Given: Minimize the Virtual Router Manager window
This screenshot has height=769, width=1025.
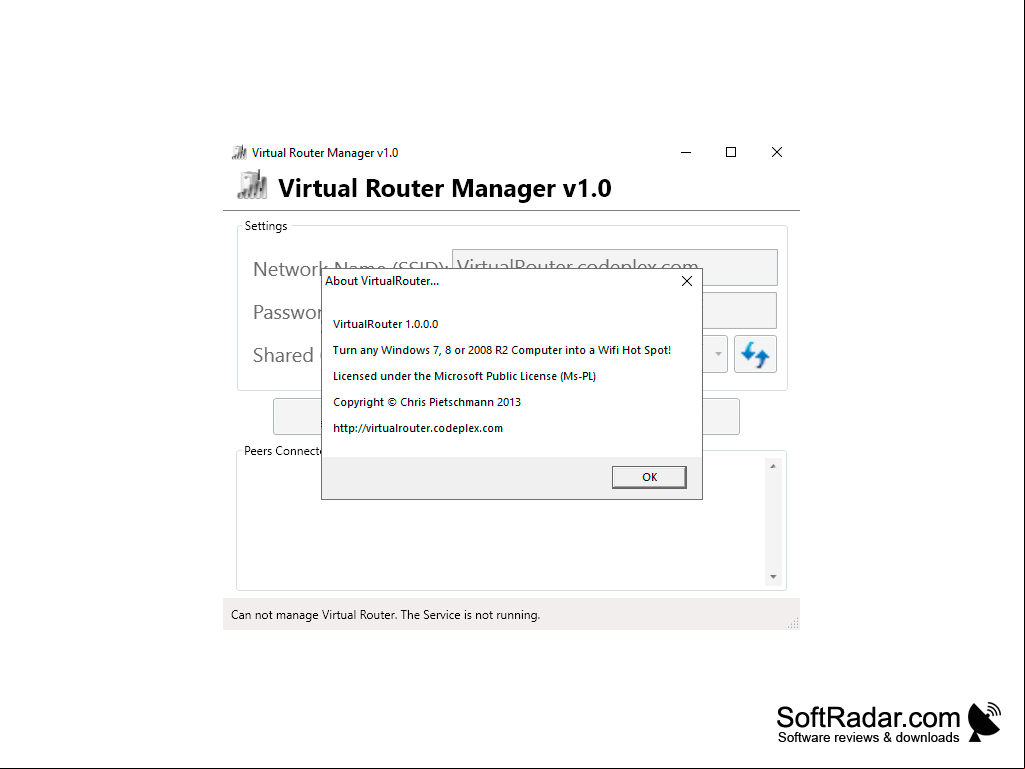Looking at the screenshot, I should [686, 152].
